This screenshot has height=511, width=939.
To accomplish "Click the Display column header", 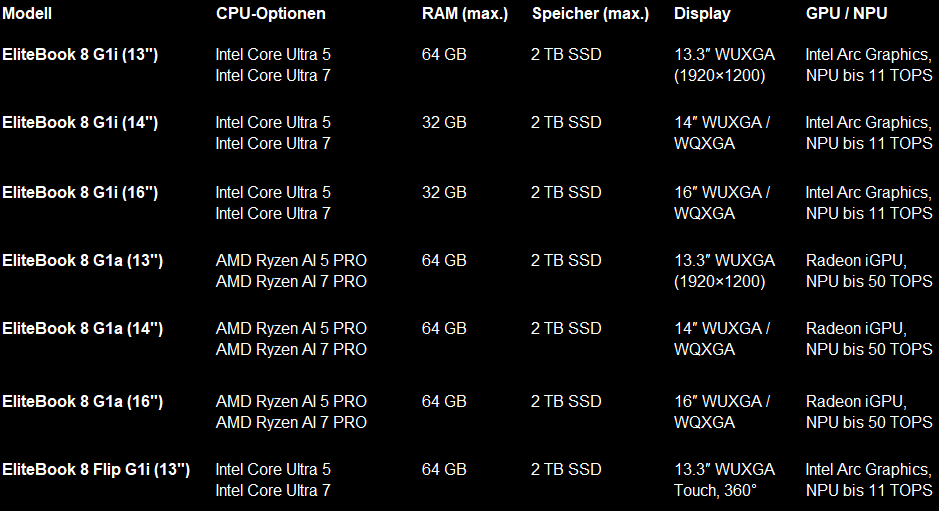I will coord(702,14).
